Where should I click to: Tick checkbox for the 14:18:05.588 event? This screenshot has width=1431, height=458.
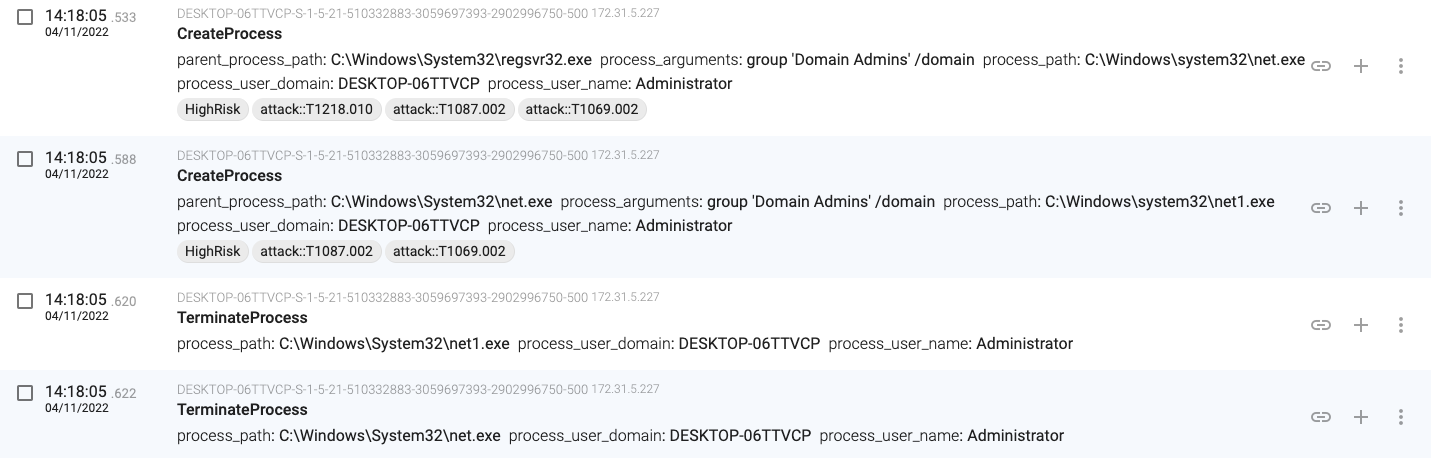click(26, 159)
